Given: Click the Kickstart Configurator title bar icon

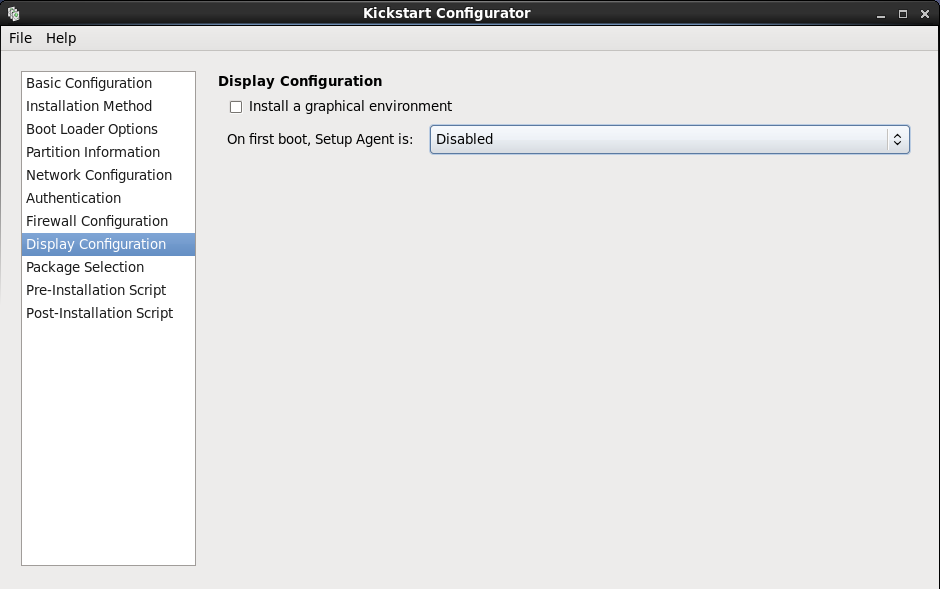Looking at the screenshot, I should tap(14, 13).
